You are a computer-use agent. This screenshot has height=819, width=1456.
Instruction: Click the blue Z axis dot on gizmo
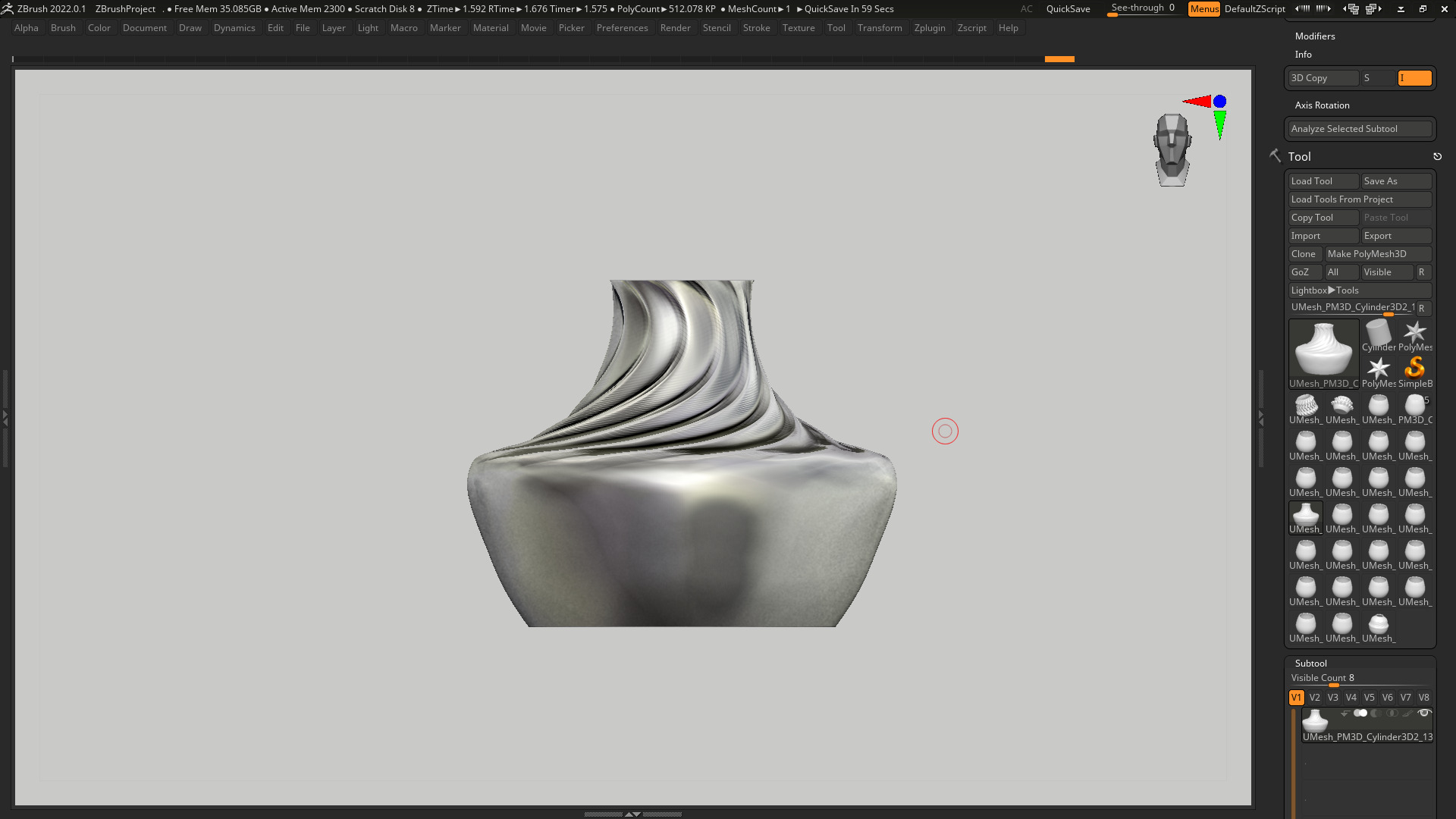coord(1219,101)
